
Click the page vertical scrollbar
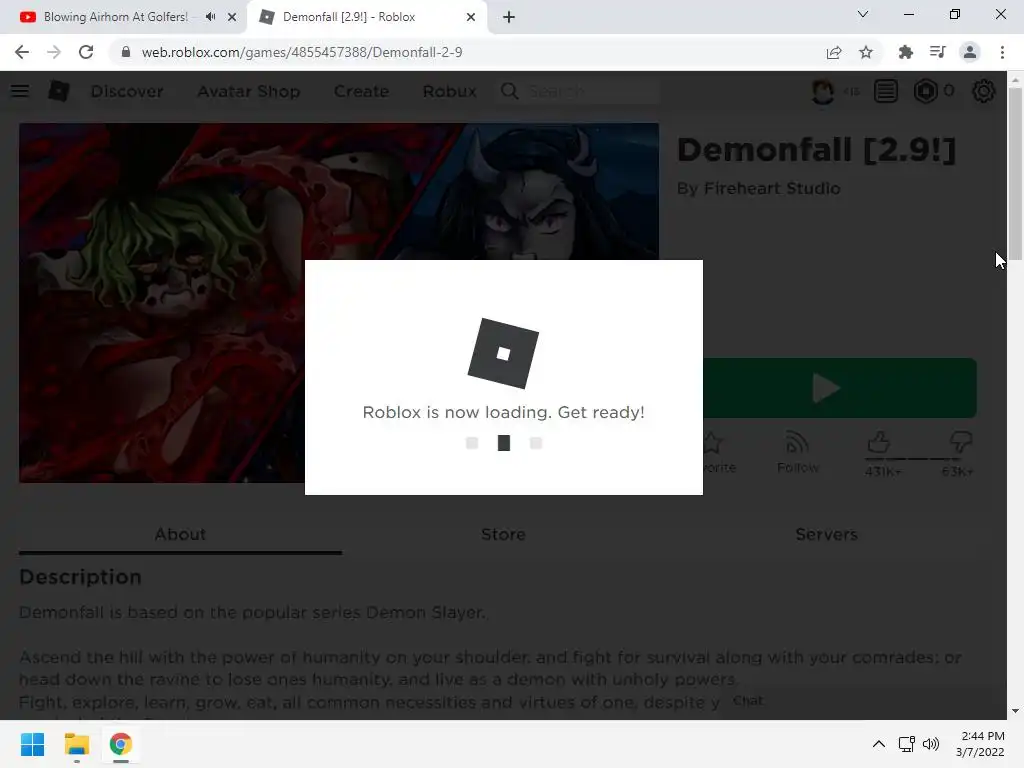pyautogui.click(x=1015, y=173)
